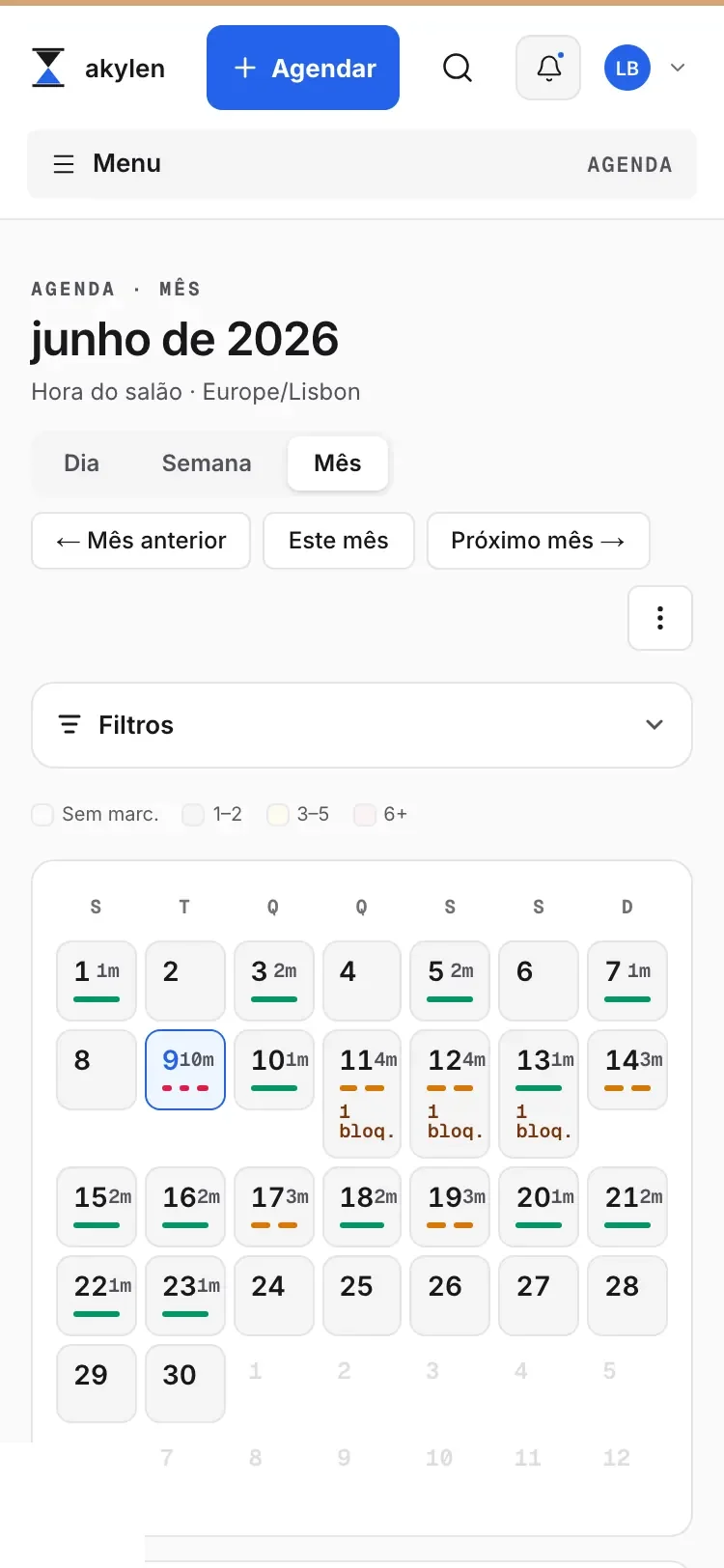This screenshot has height=1568, width=724.
Task: Open the three-dot more options button
Action: (x=660, y=618)
